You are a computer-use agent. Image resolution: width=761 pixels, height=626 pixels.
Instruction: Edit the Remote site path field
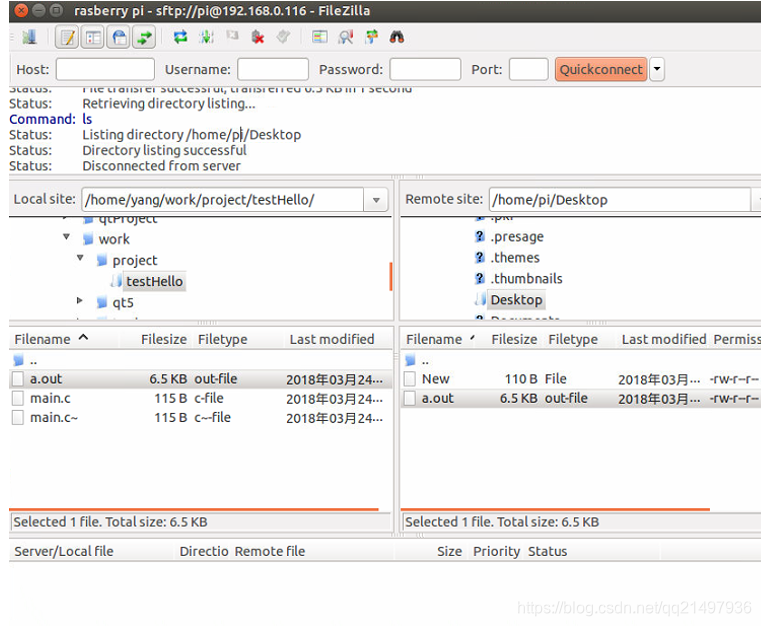(x=619, y=200)
